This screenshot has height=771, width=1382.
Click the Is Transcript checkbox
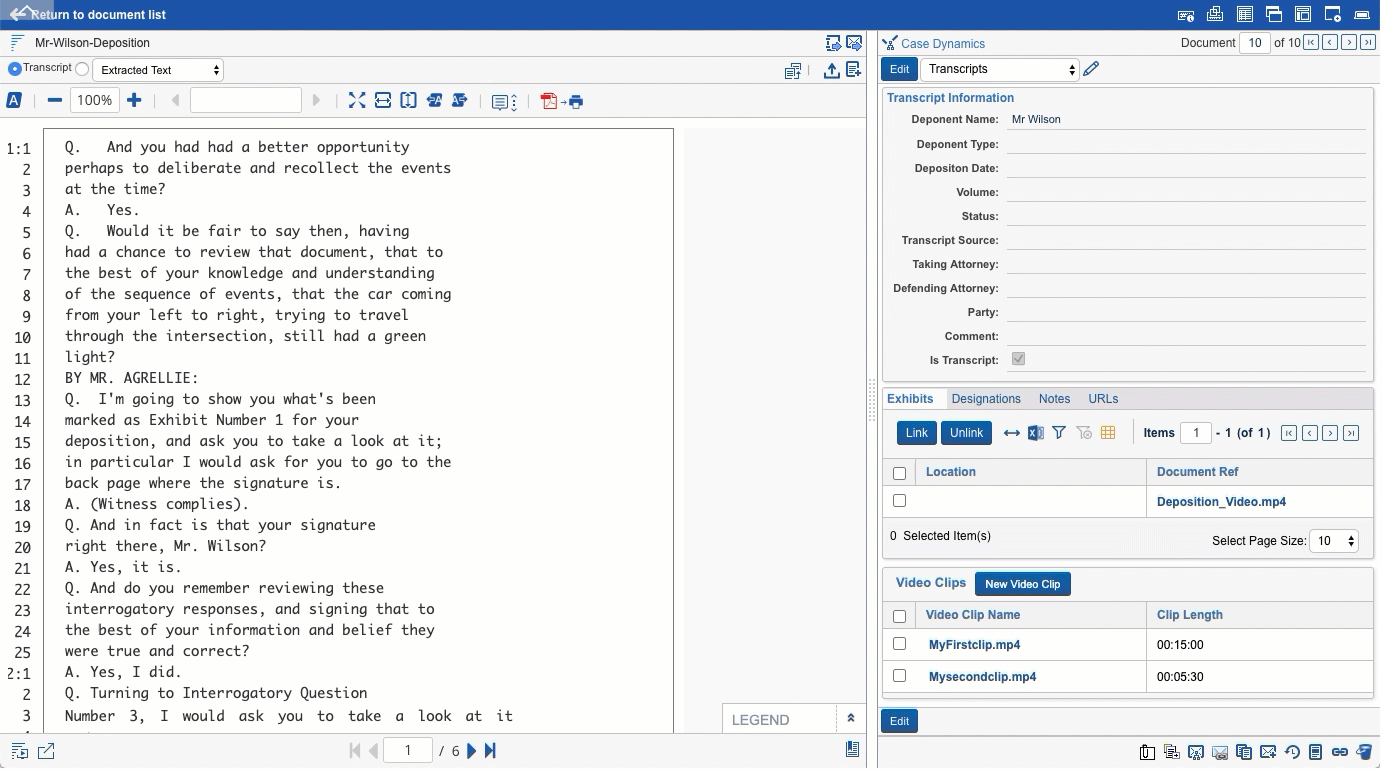(x=1018, y=359)
